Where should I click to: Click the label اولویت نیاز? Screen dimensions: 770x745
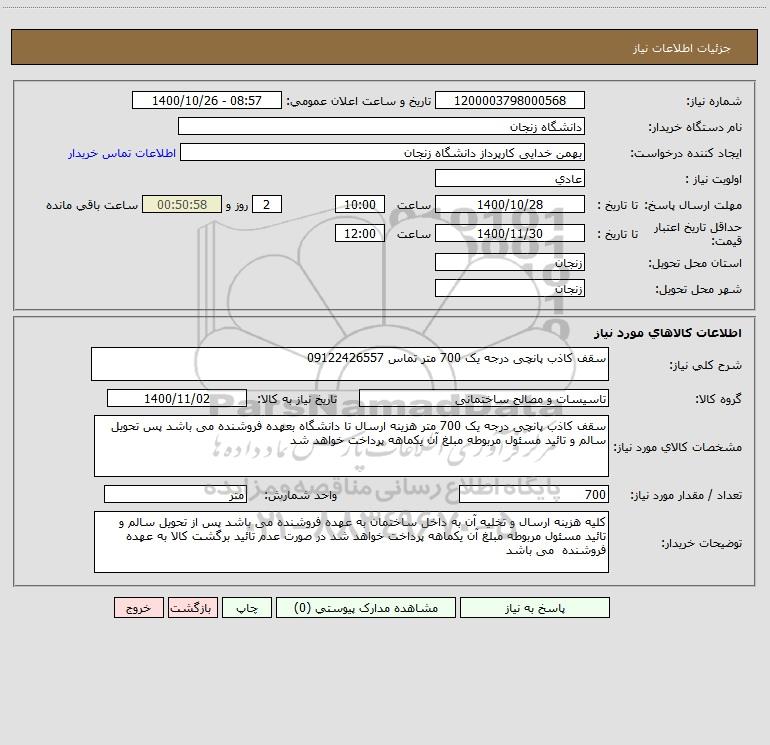(714, 179)
